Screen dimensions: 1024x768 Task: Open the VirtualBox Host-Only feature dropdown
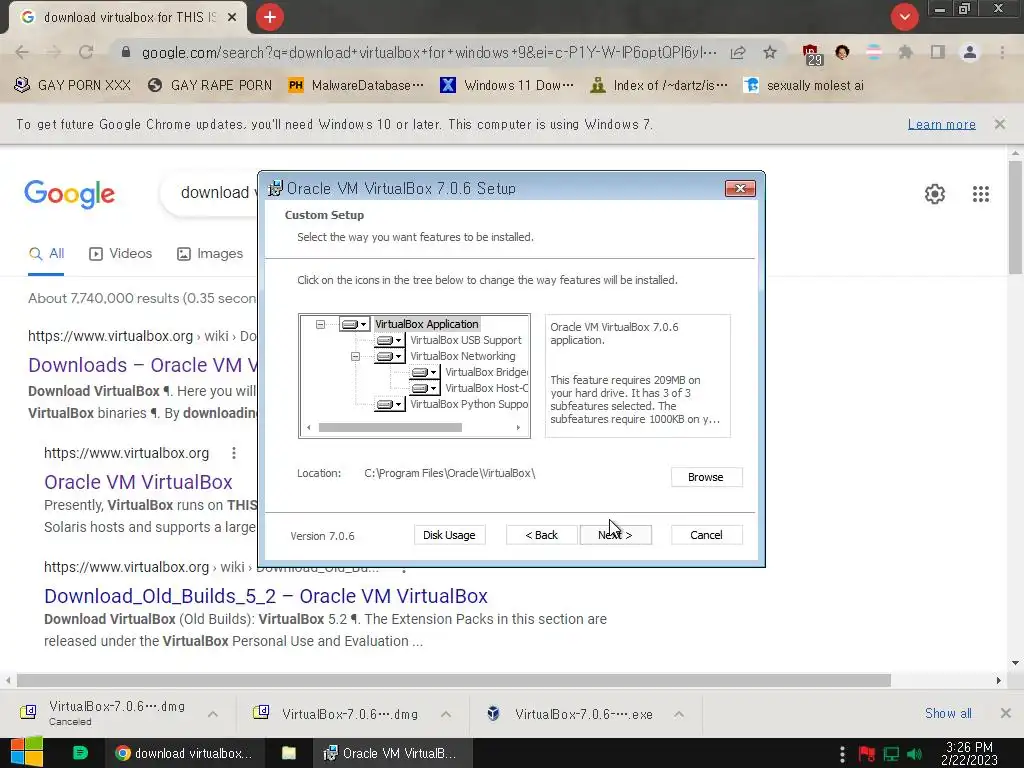[x=424, y=388]
